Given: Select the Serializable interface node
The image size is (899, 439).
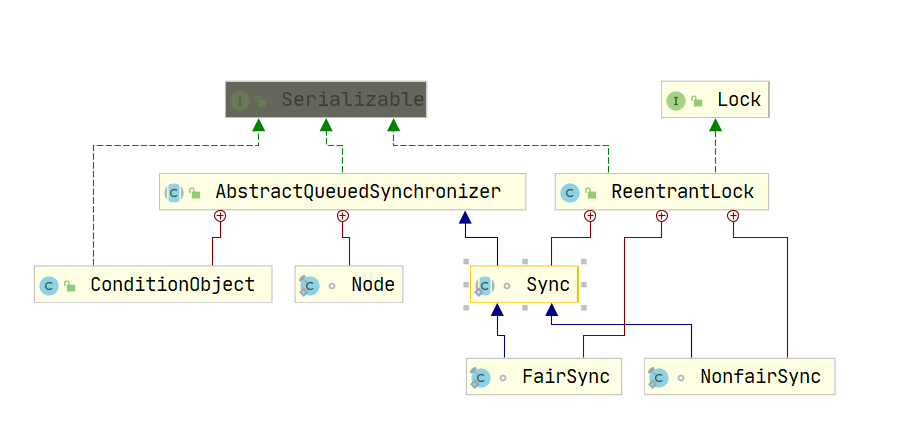Looking at the screenshot, I should [x=326, y=99].
